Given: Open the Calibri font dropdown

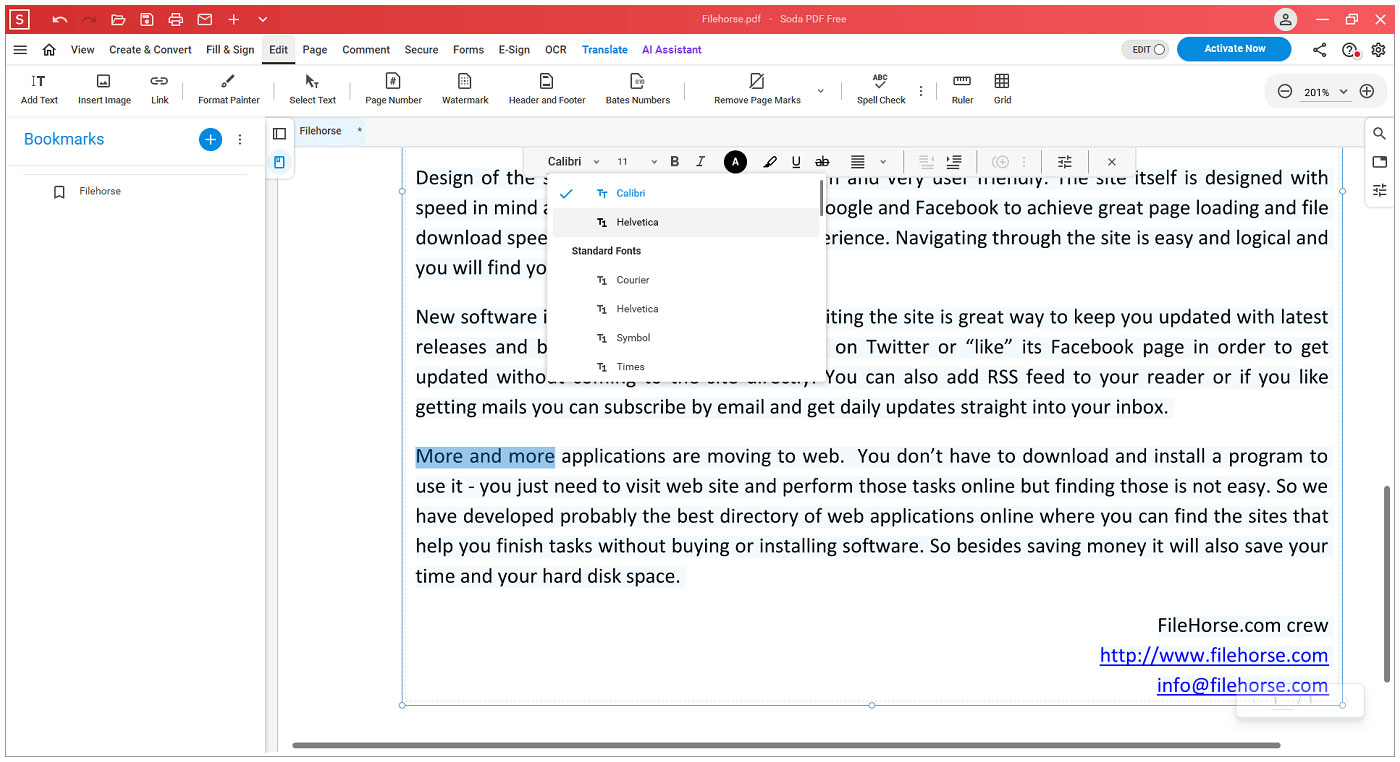Looking at the screenshot, I should (574, 162).
